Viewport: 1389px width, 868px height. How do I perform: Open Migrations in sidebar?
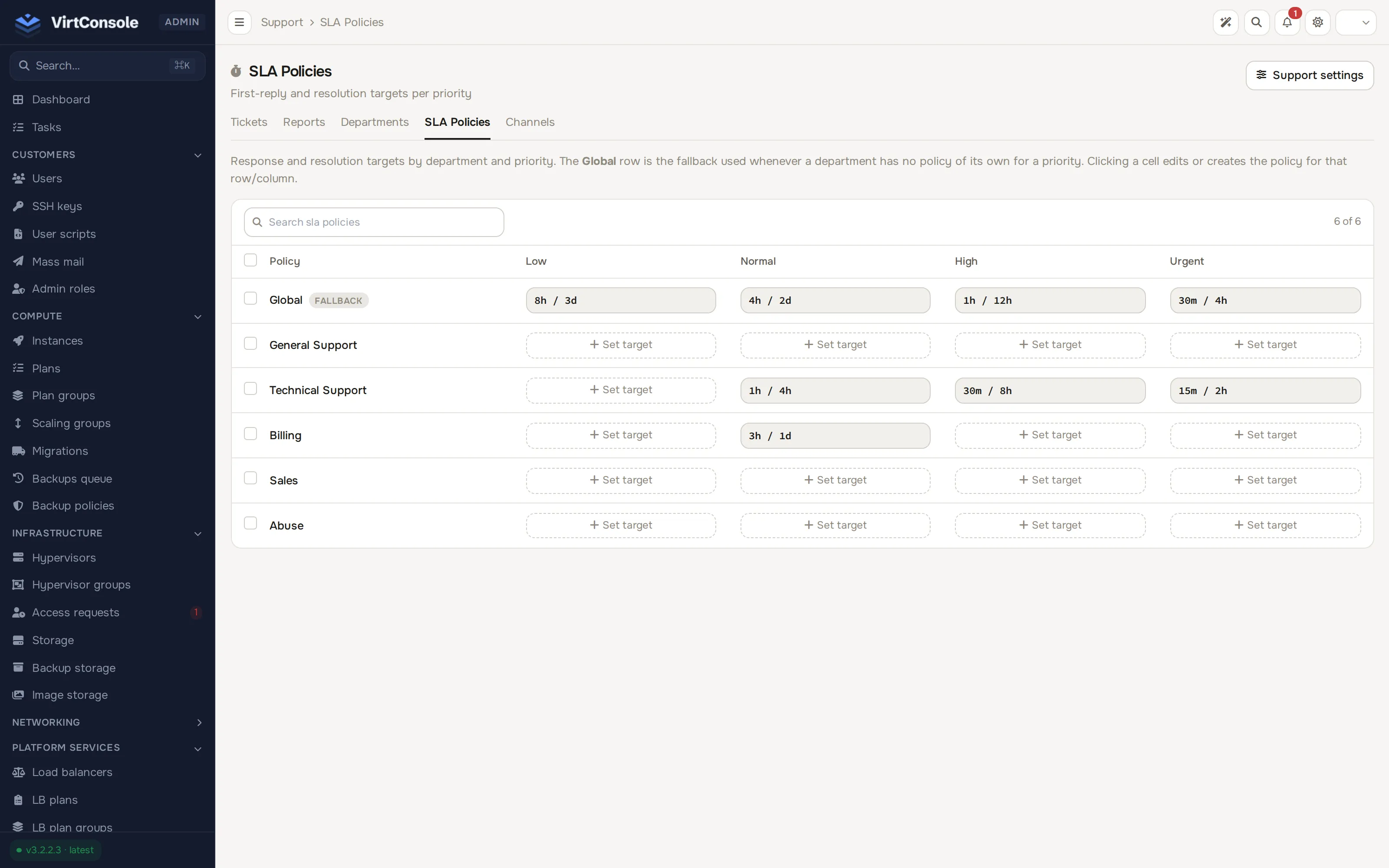(107, 451)
